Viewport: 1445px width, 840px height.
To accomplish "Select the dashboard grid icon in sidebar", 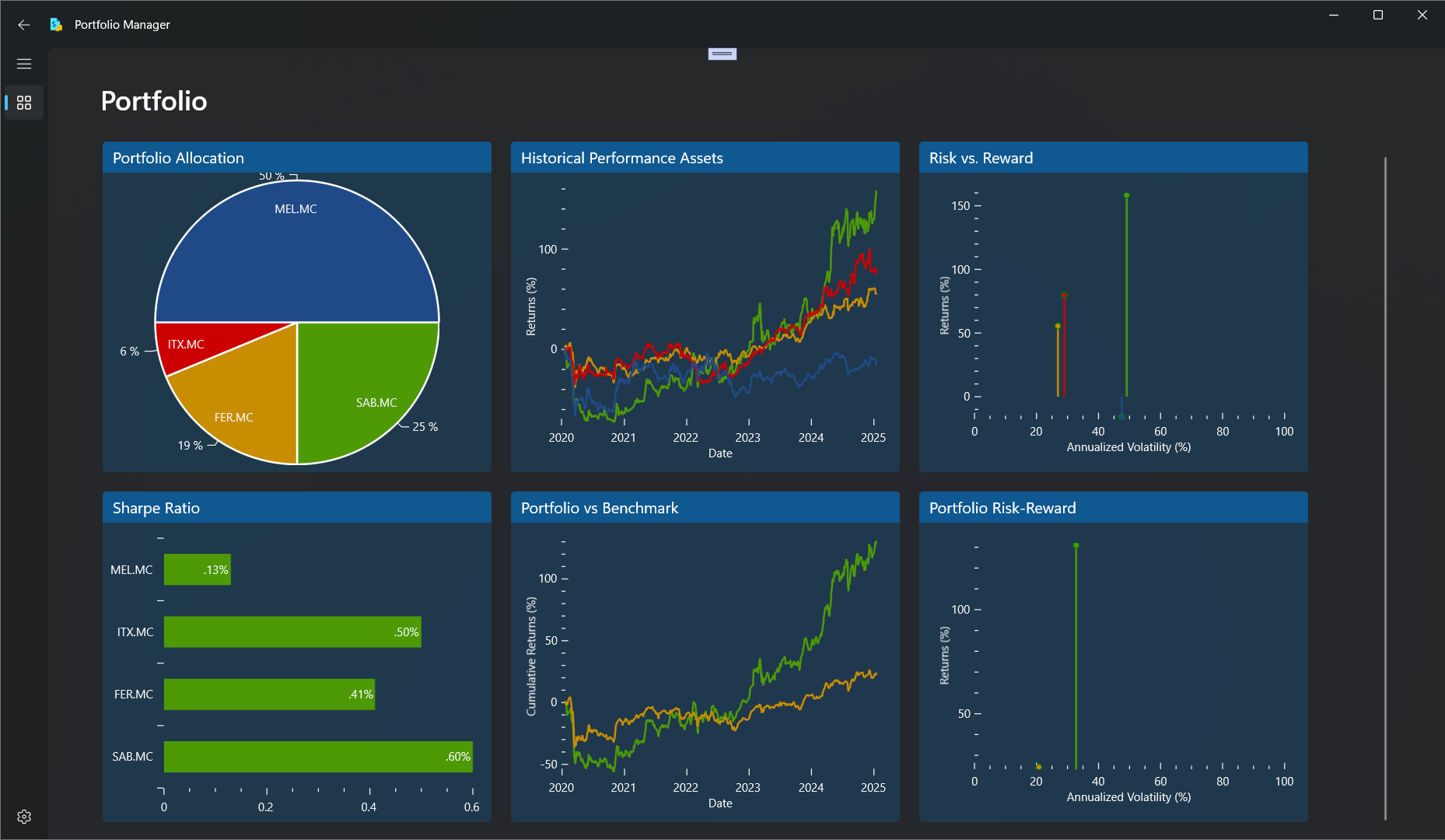I will (24, 103).
